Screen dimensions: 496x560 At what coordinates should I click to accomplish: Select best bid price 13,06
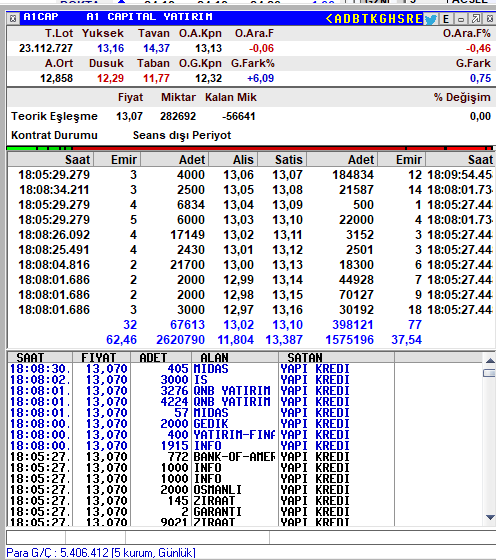[239, 175]
